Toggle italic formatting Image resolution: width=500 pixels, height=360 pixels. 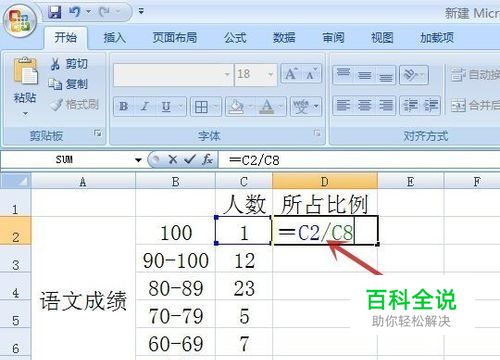pyautogui.click(x=144, y=107)
